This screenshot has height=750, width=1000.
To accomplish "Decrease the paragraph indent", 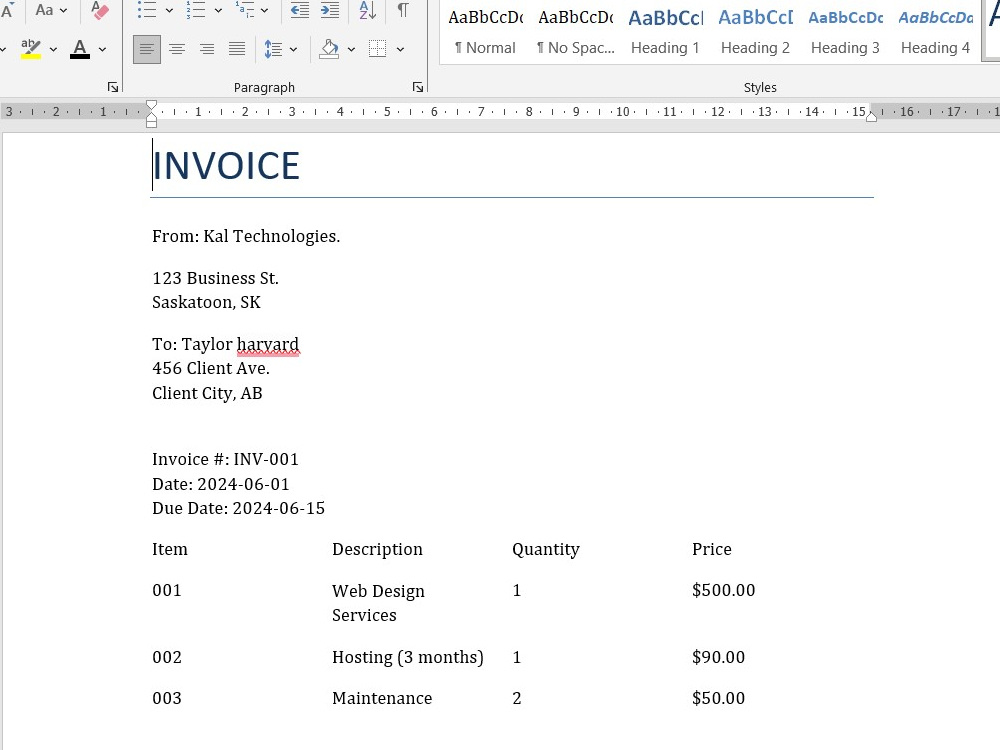I will 300,10.
